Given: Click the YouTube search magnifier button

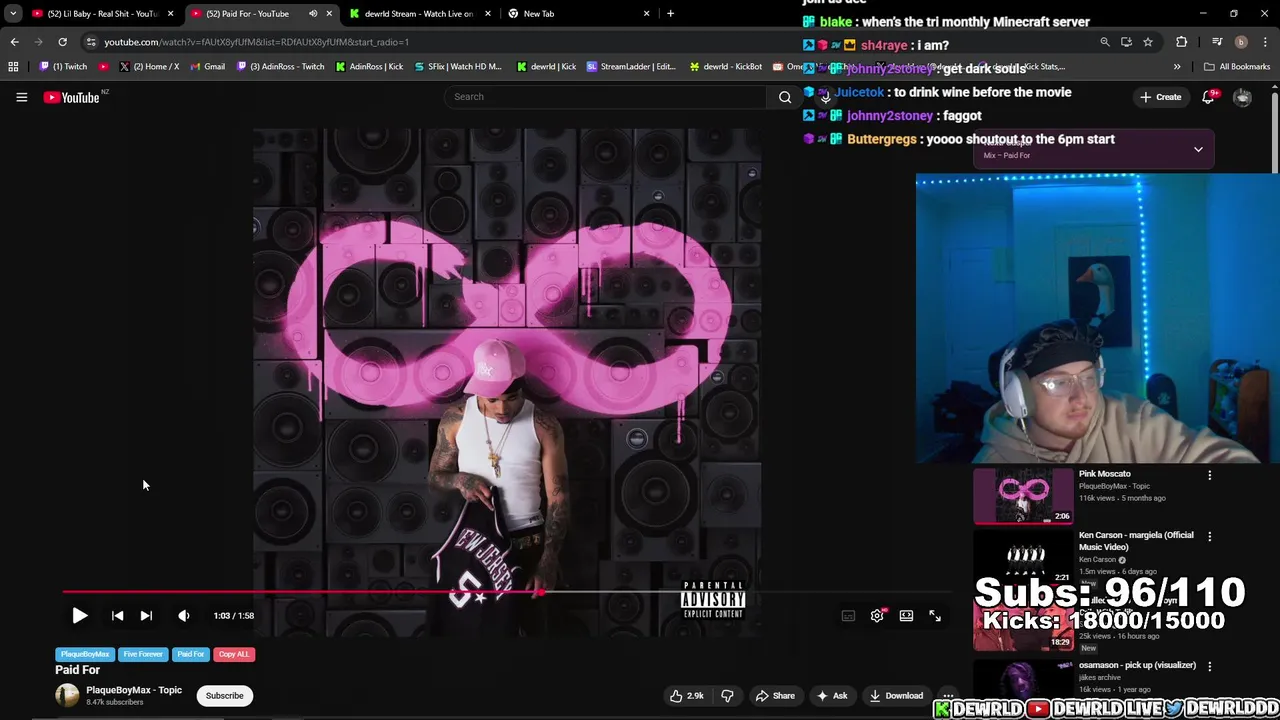Looking at the screenshot, I should click(785, 97).
